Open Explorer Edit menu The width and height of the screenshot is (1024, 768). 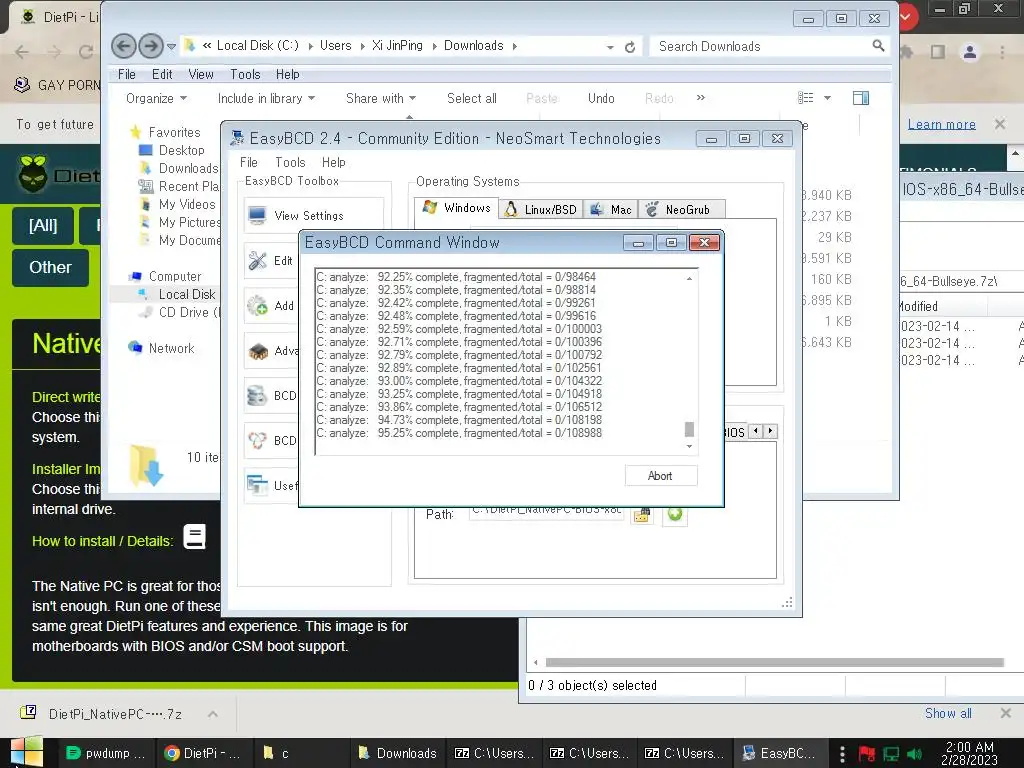[x=162, y=74]
